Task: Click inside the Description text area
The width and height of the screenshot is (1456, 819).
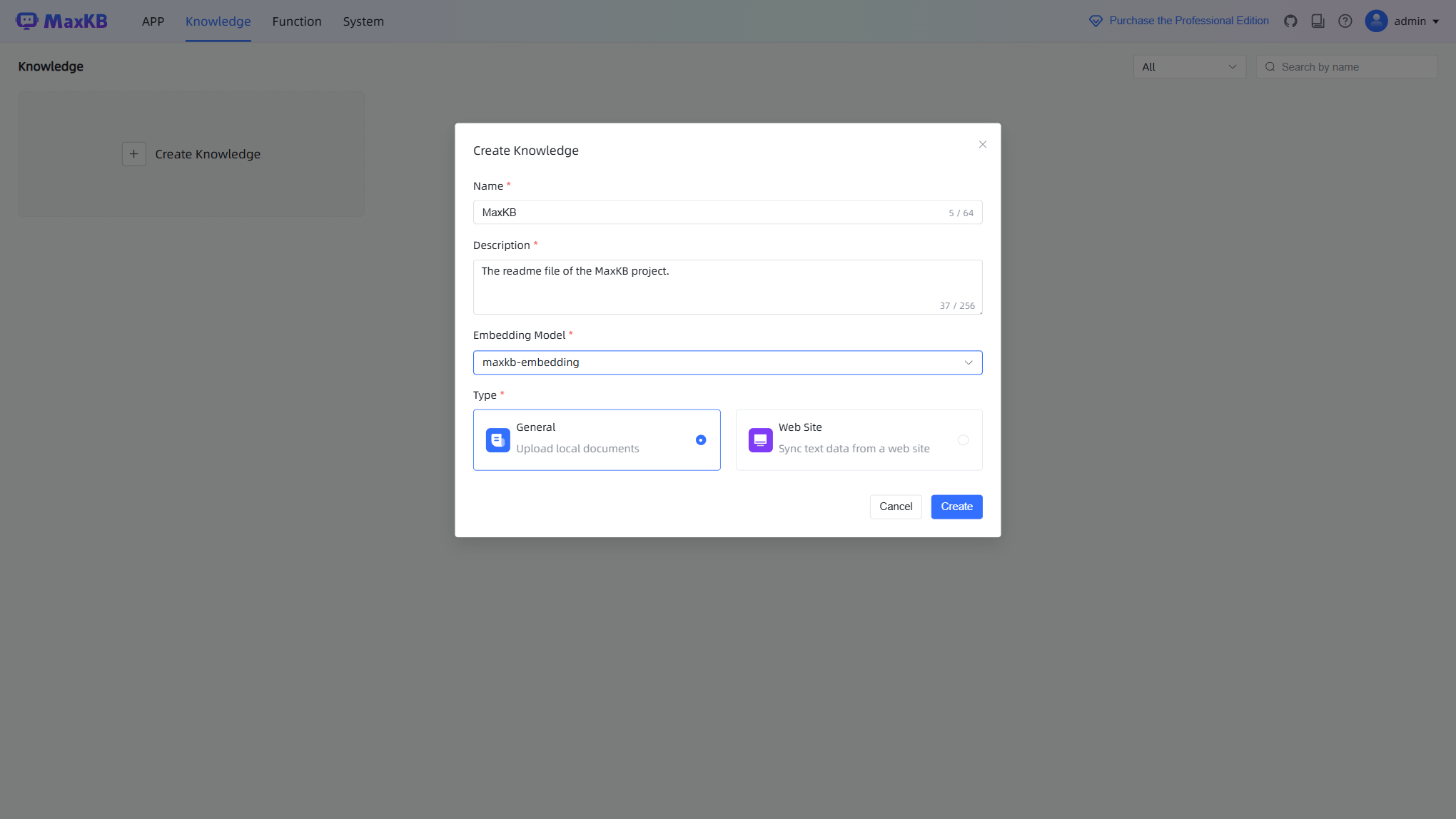Action: coord(727,287)
